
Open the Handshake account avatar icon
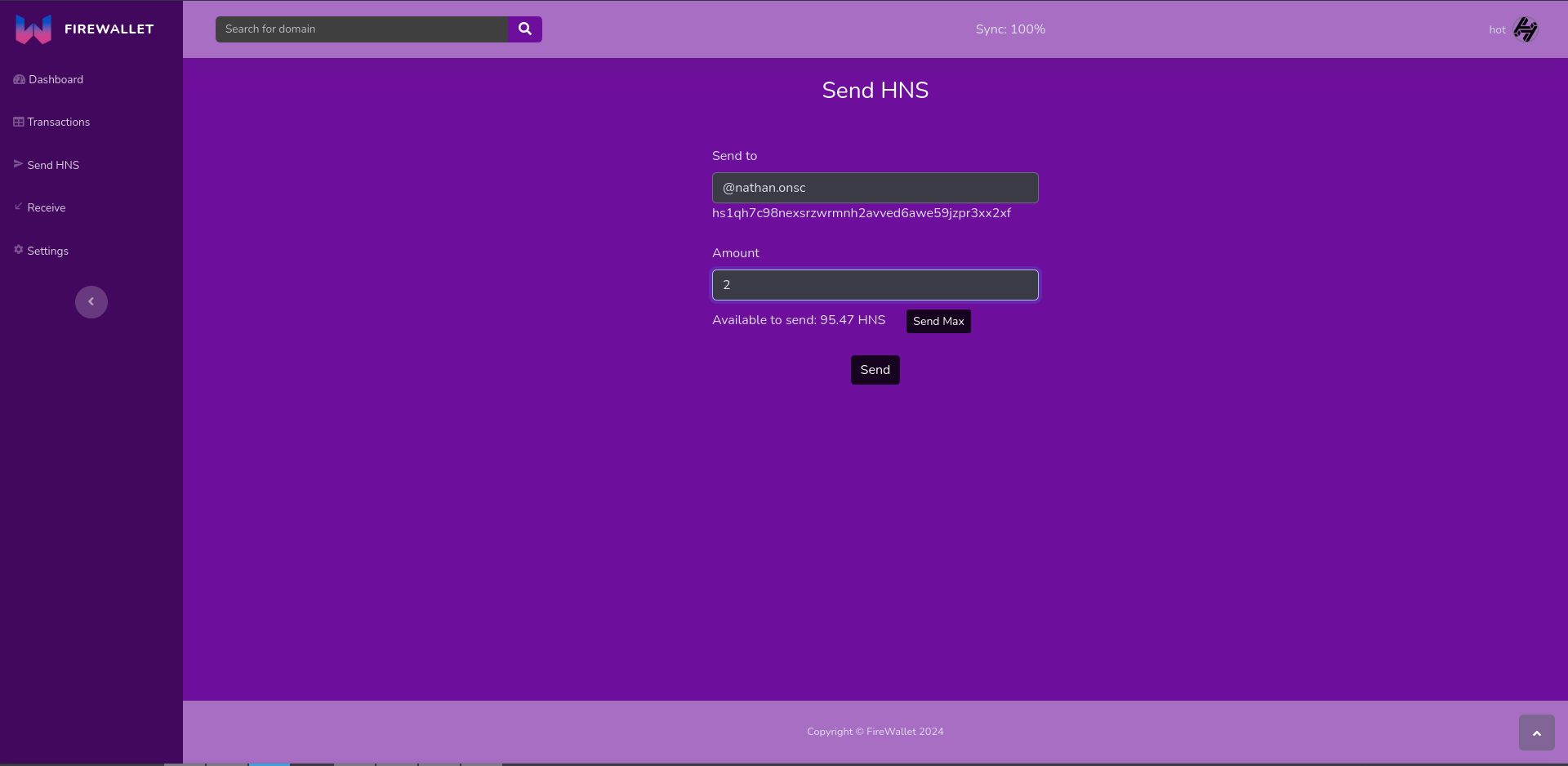click(x=1525, y=29)
